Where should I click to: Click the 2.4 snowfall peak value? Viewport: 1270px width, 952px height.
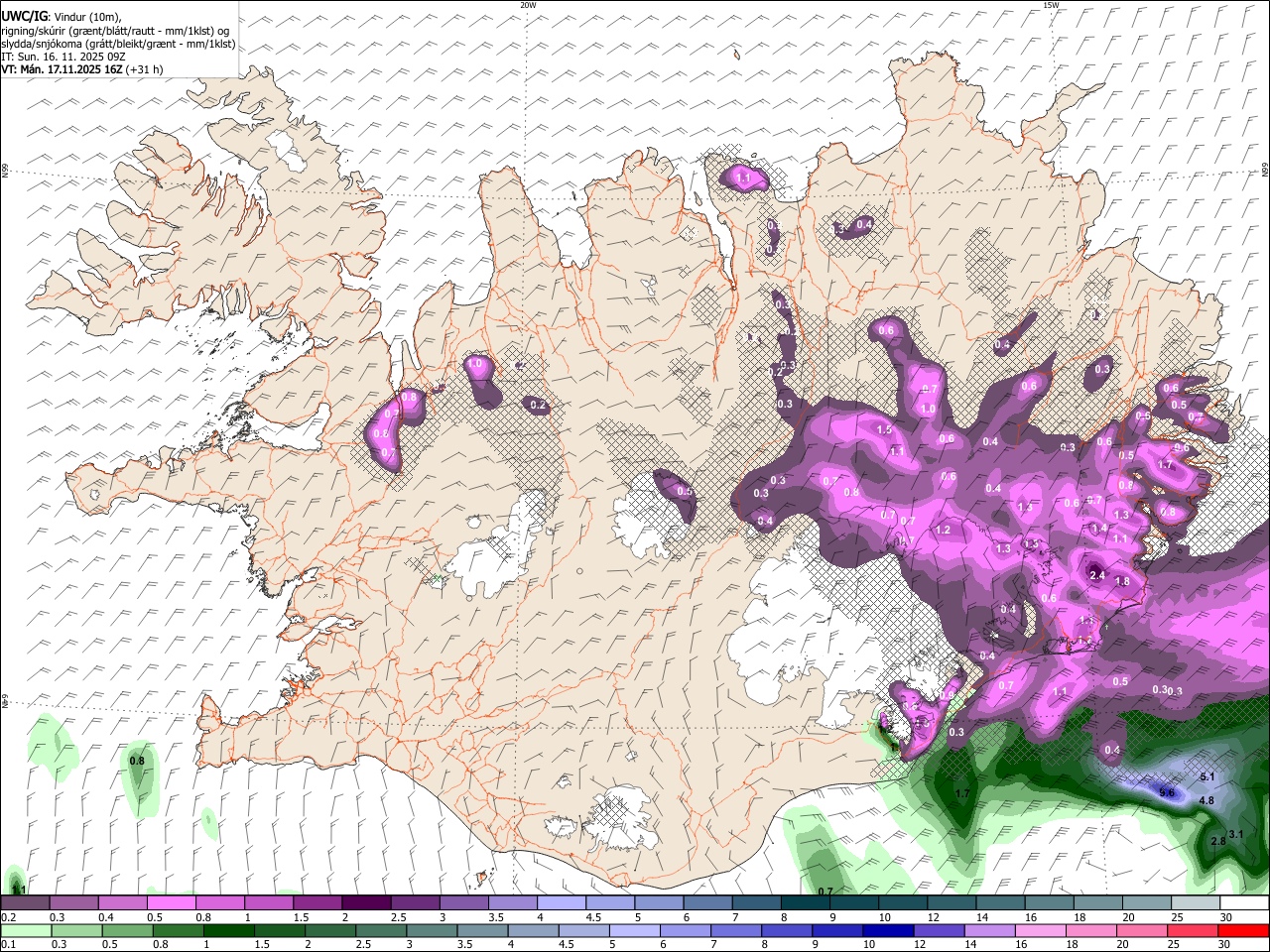(x=1097, y=575)
